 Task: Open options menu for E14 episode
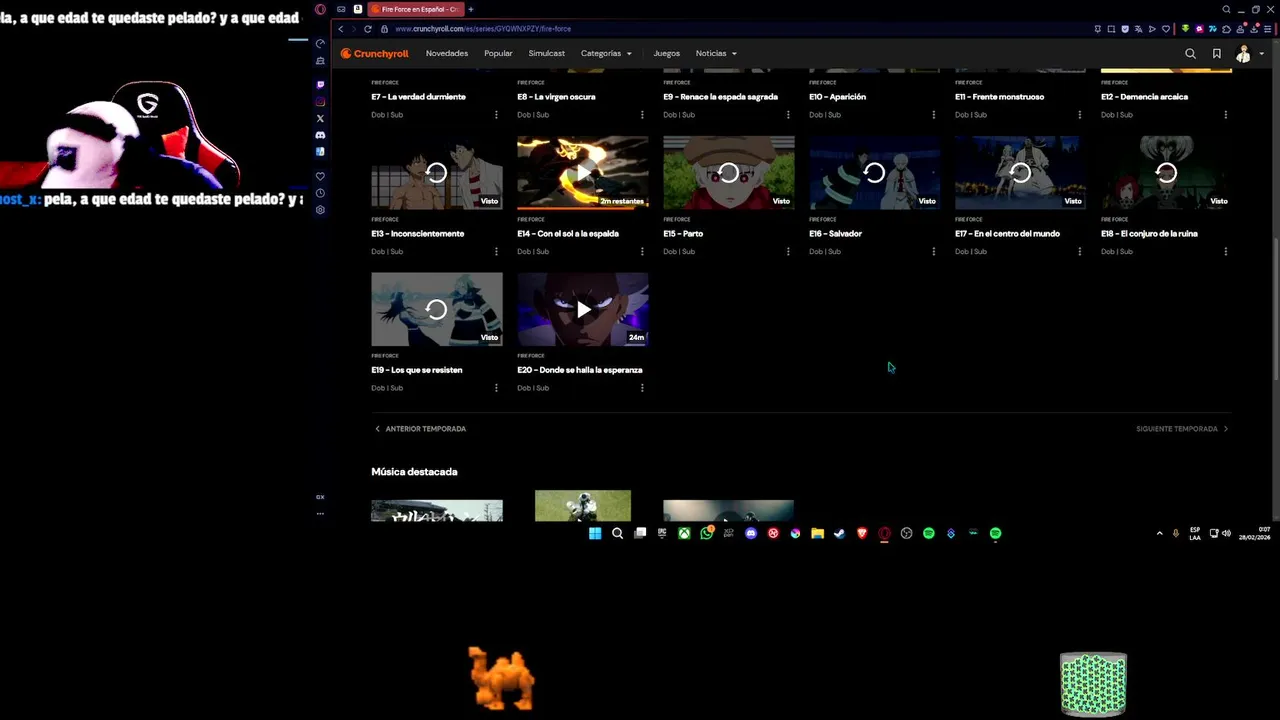642,251
